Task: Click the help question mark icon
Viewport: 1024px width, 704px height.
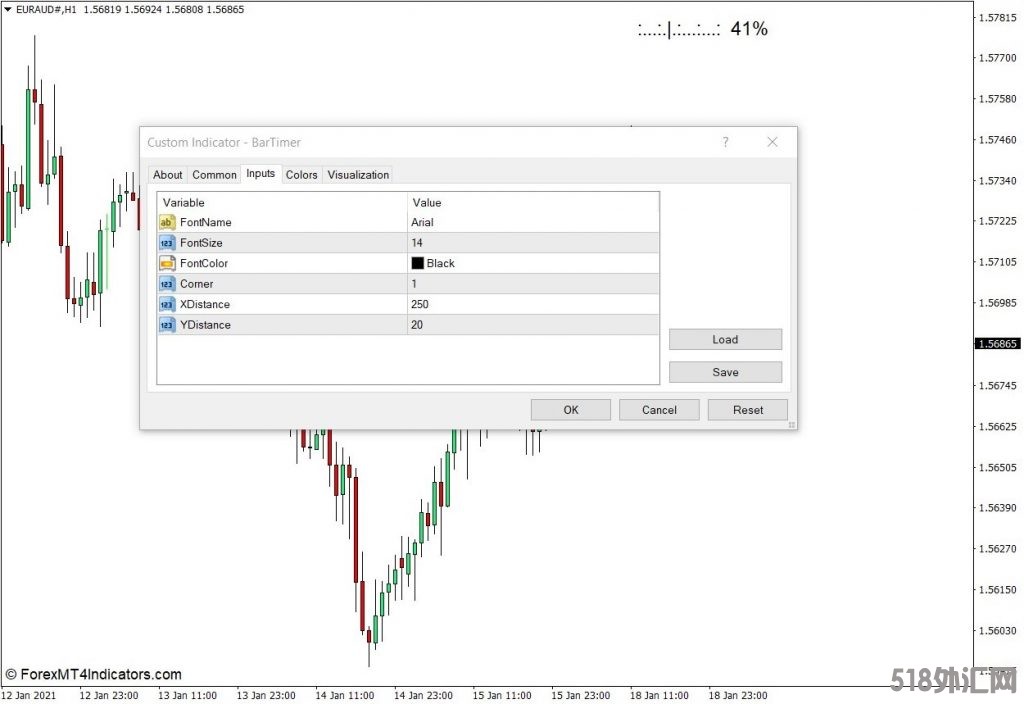Action: pyautogui.click(x=726, y=142)
